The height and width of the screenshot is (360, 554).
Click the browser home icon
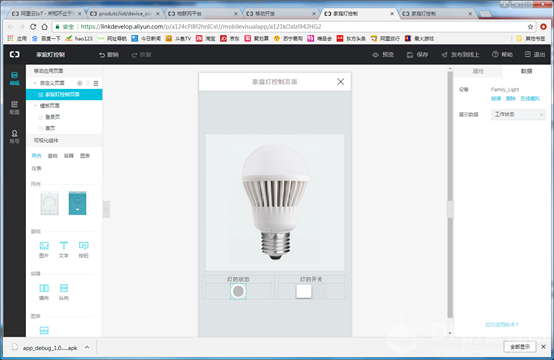click(45, 26)
